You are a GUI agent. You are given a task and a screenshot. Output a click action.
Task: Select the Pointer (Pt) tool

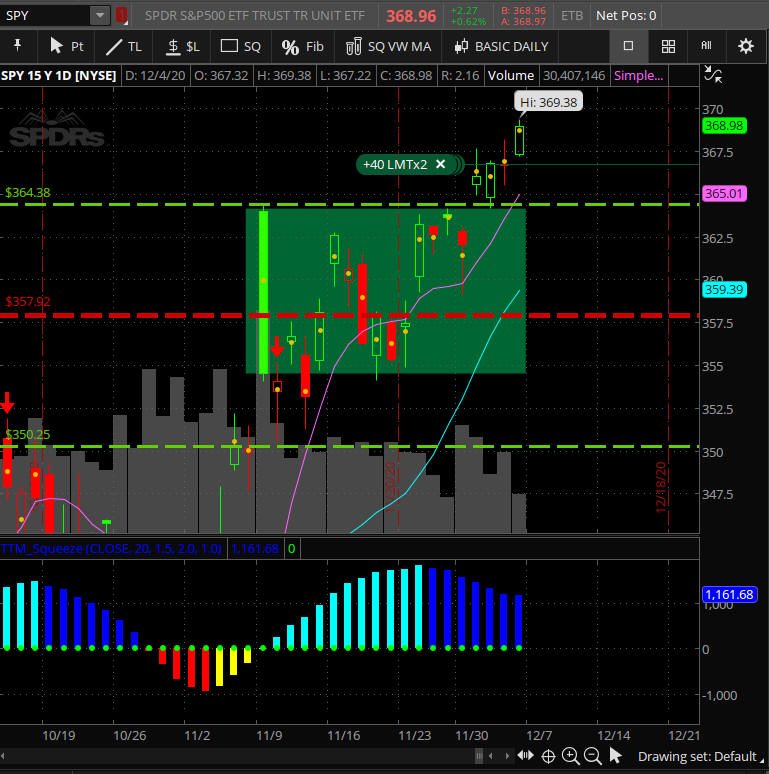click(66, 46)
